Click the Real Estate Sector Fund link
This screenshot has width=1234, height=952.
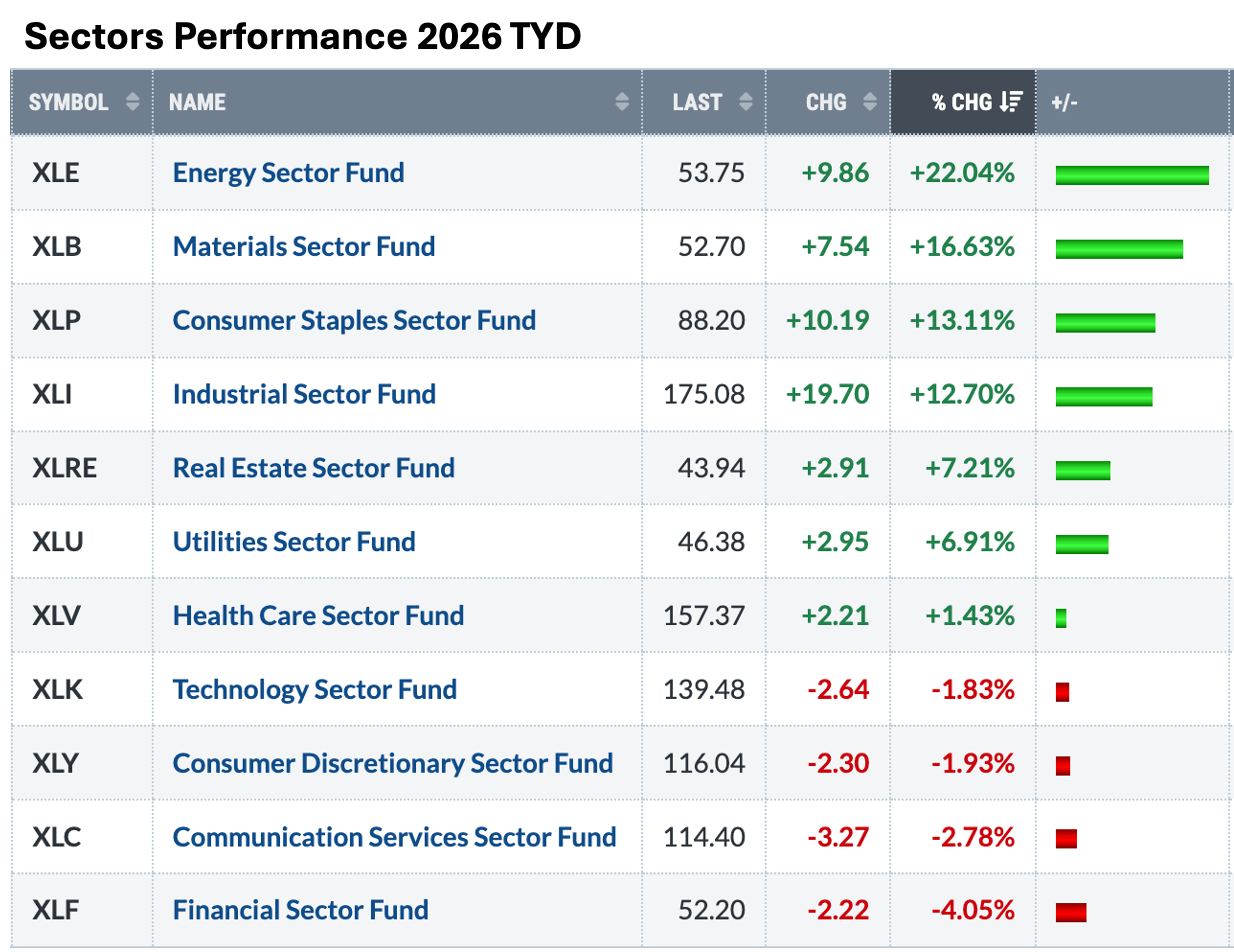[313, 468]
